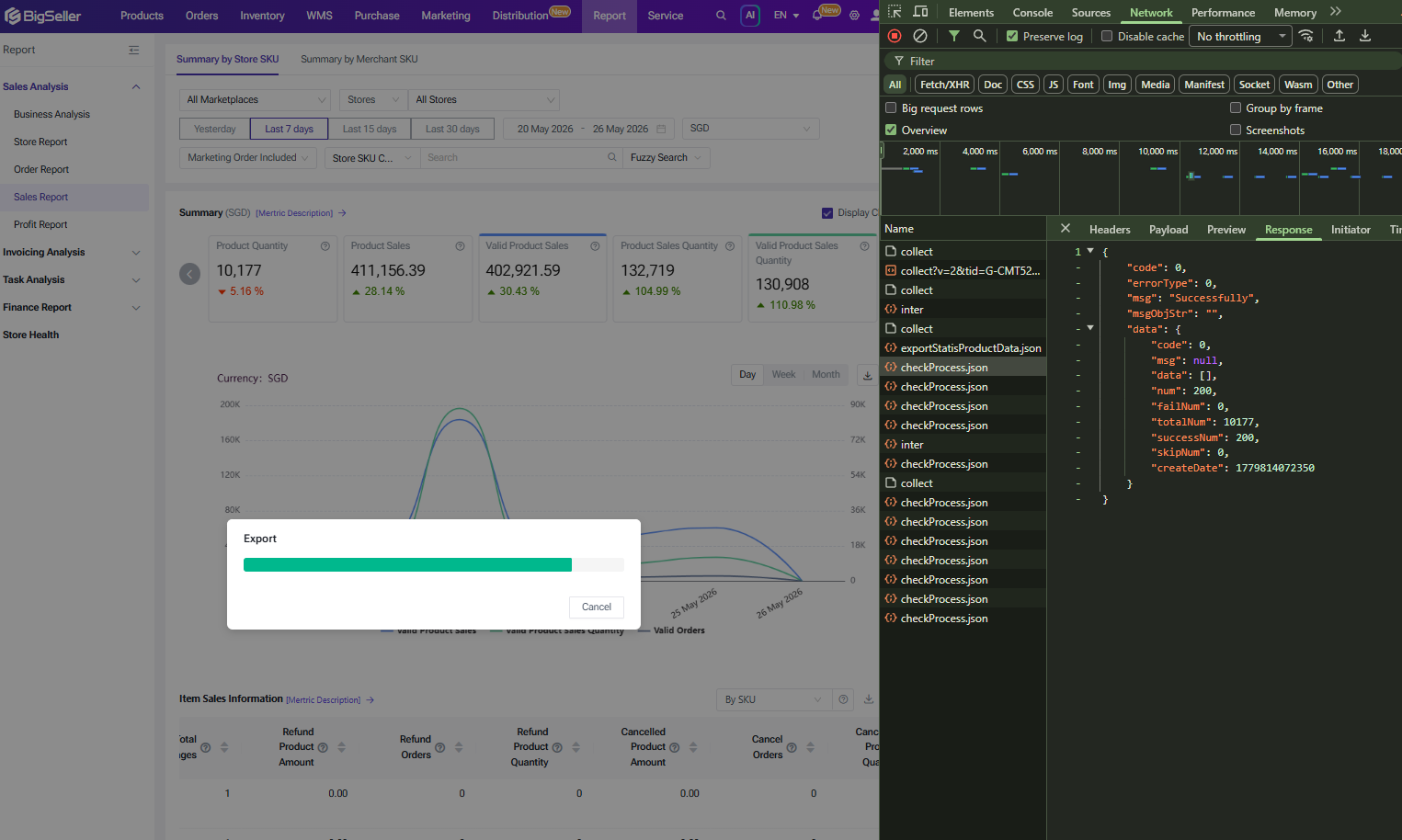Open the By SKU dropdown
Image resolution: width=1402 pixels, height=840 pixels.
click(x=773, y=699)
